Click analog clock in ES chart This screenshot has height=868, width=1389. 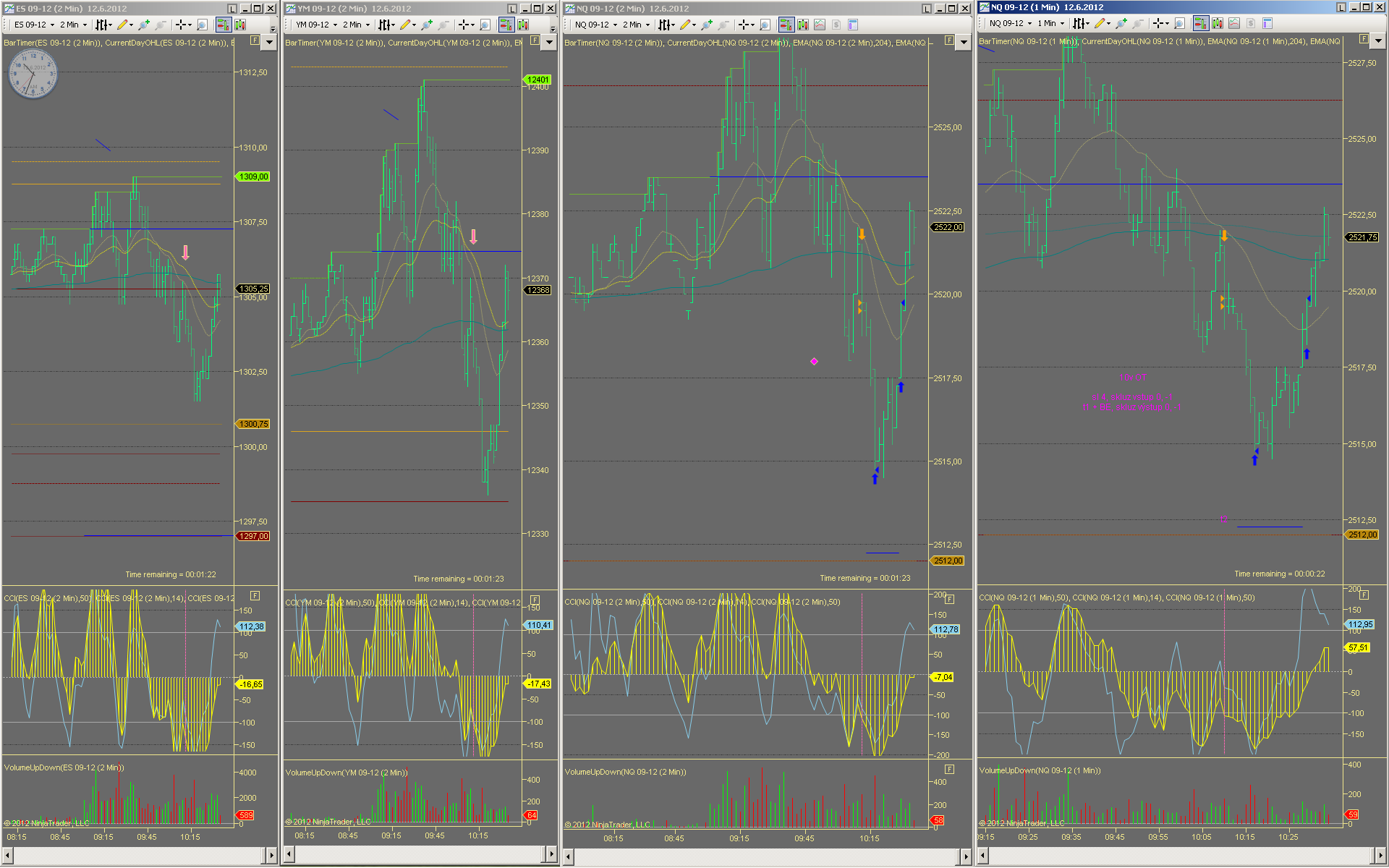pyautogui.click(x=32, y=75)
